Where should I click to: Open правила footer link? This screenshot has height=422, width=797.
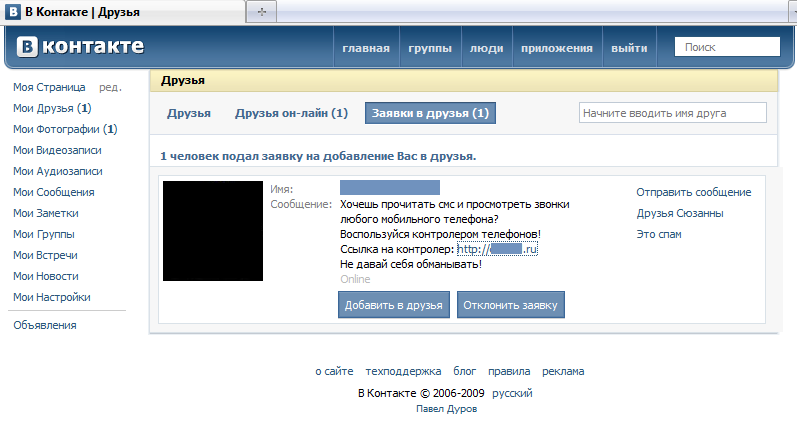point(509,371)
